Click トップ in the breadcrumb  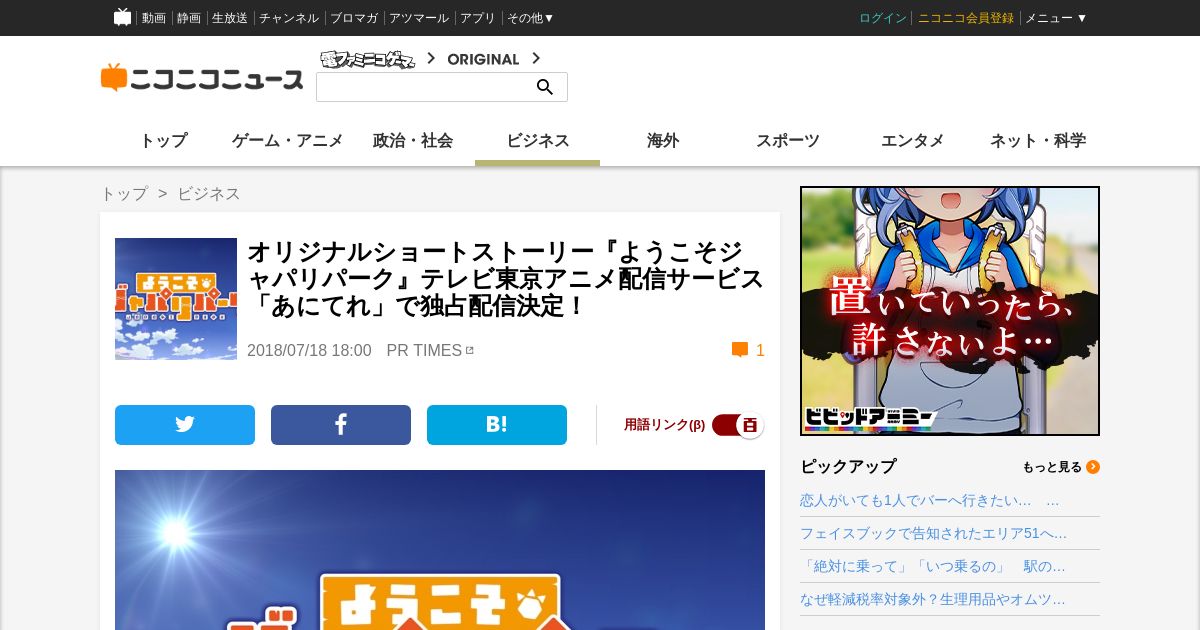point(124,194)
